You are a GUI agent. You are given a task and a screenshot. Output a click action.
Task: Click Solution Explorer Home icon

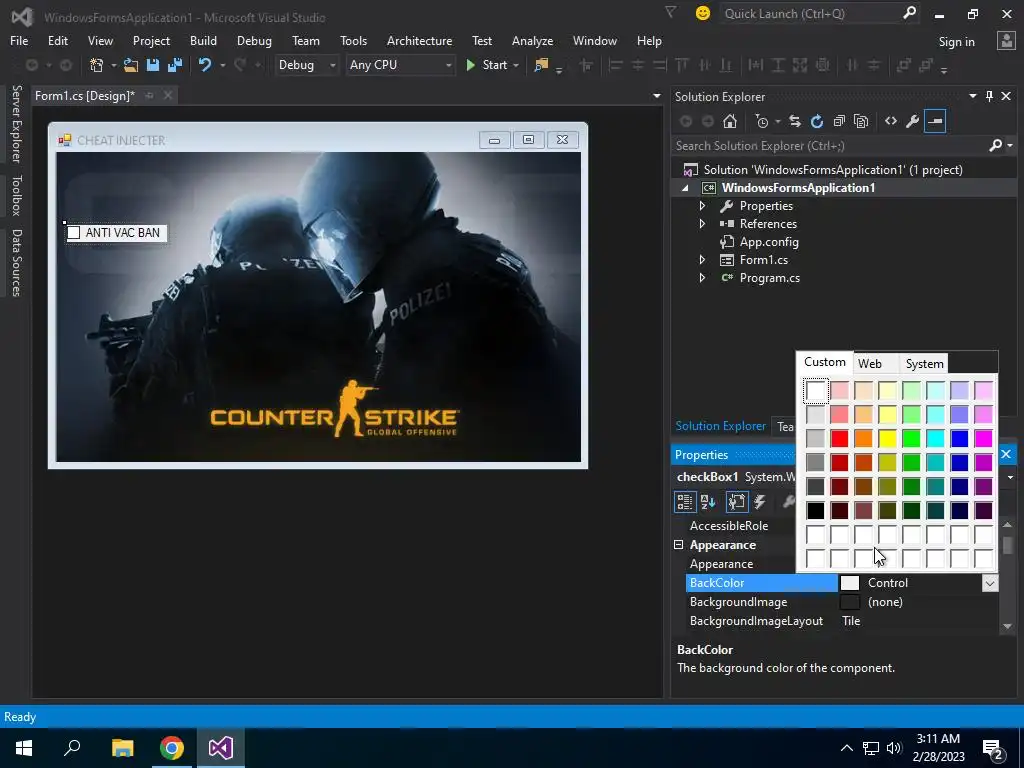pyautogui.click(x=730, y=121)
